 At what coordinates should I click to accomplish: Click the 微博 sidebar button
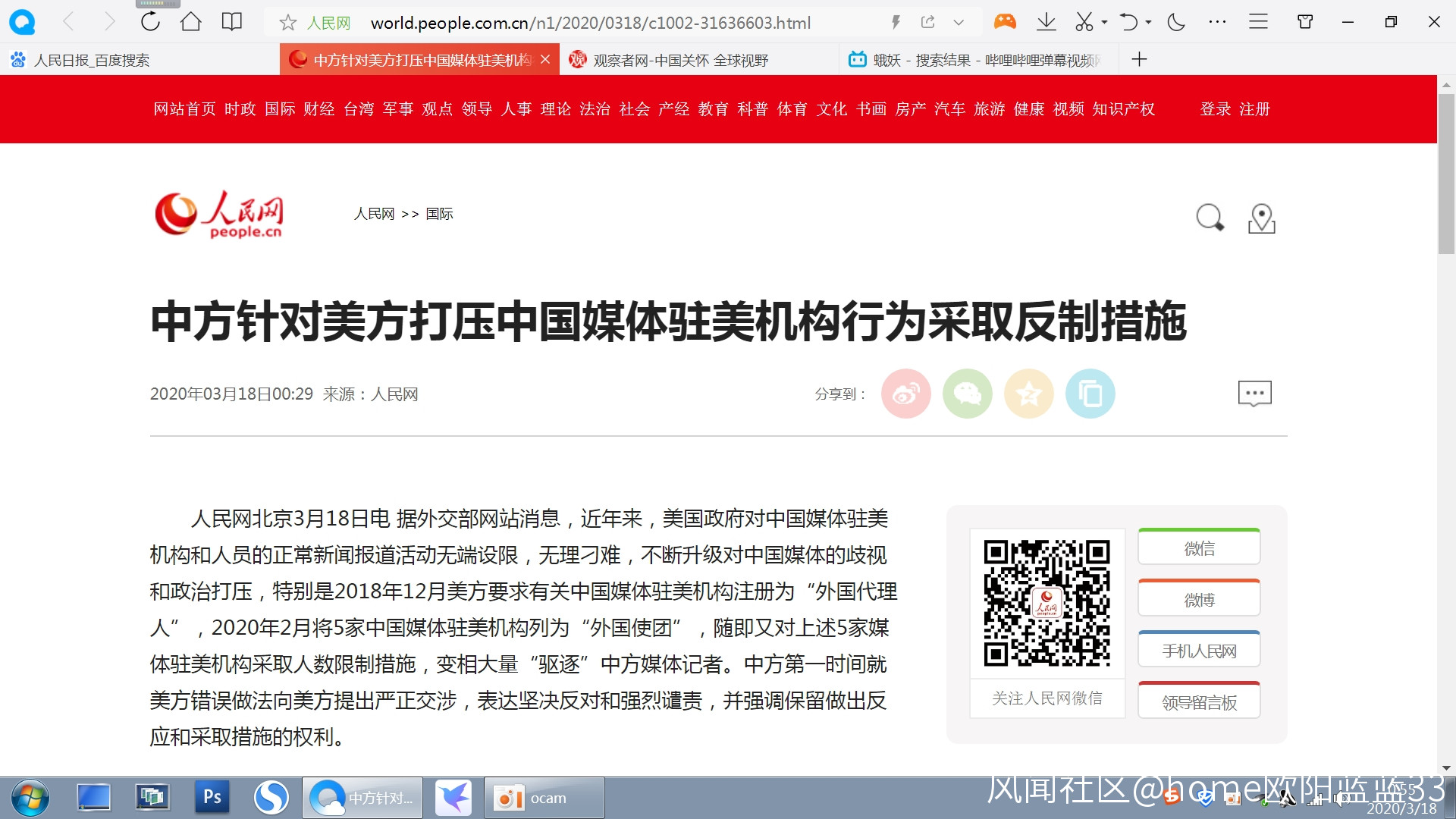coord(1199,600)
